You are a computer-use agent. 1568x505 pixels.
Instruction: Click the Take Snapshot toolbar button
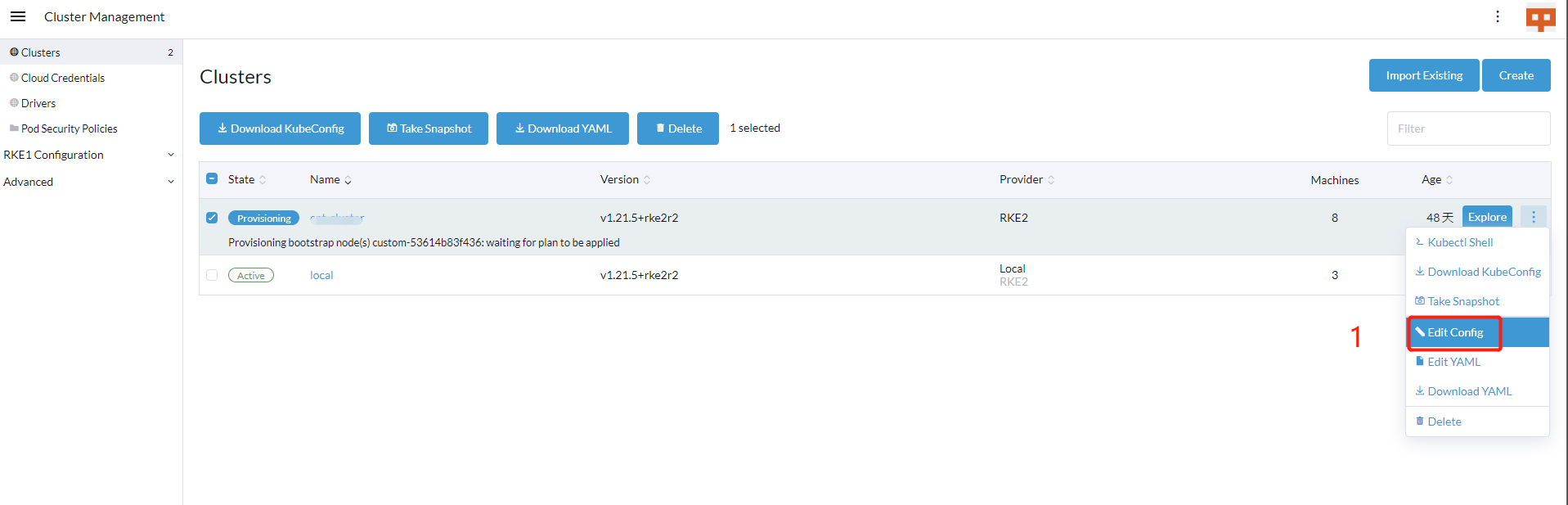point(429,129)
